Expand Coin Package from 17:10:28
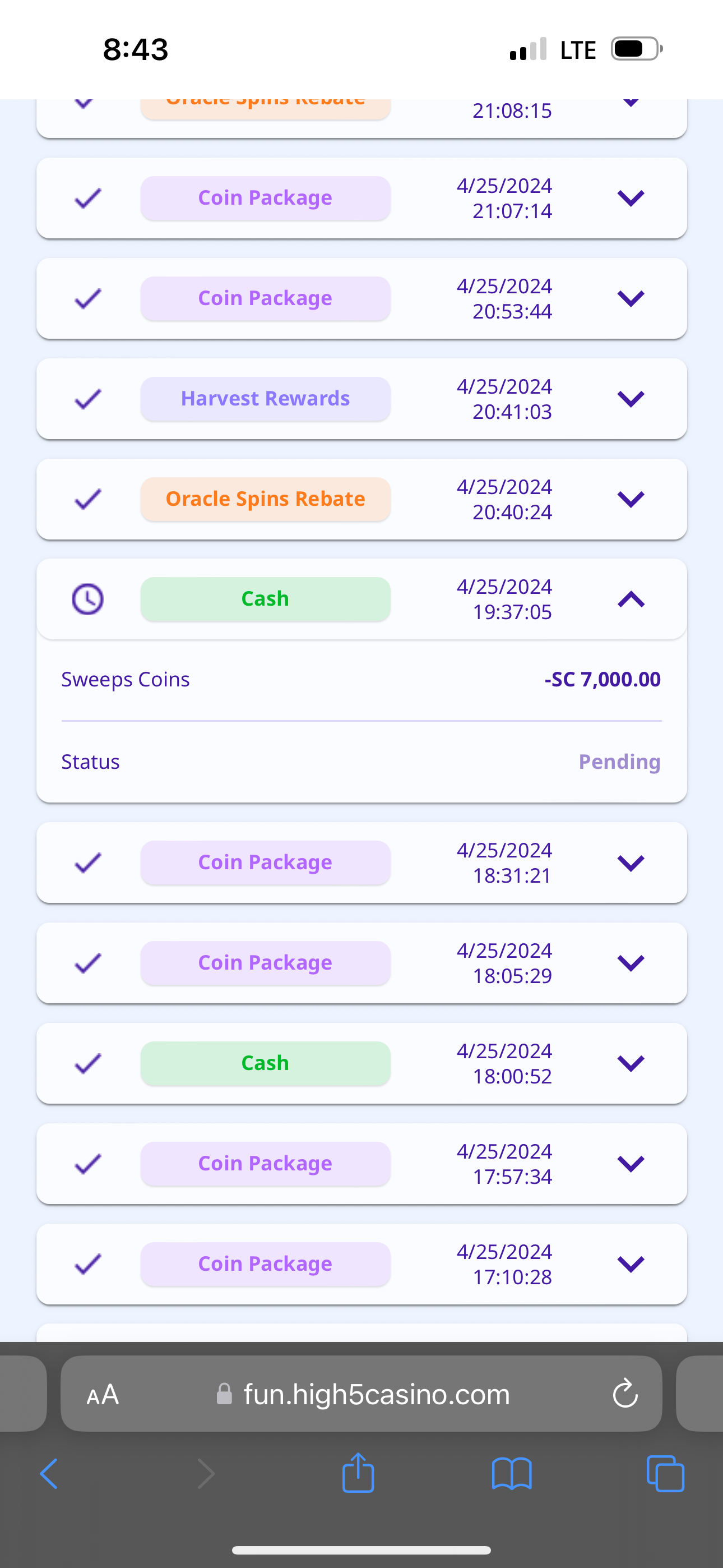Screen dimensions: 723x1568 point(631,1264)
